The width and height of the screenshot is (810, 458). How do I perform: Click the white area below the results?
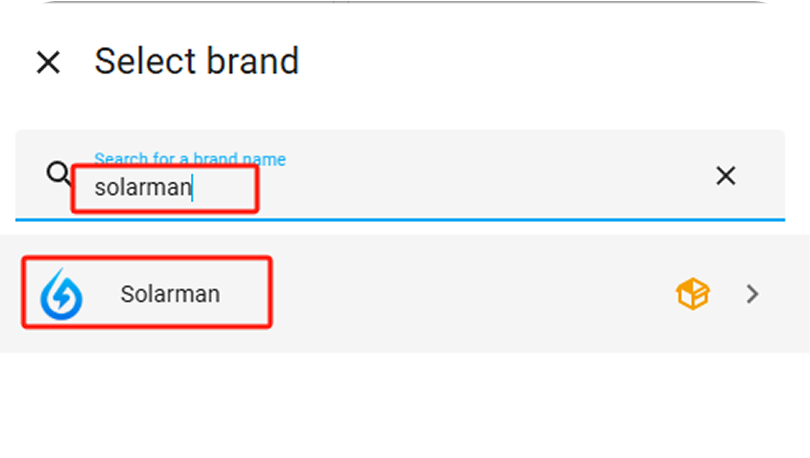pos(405,405)
